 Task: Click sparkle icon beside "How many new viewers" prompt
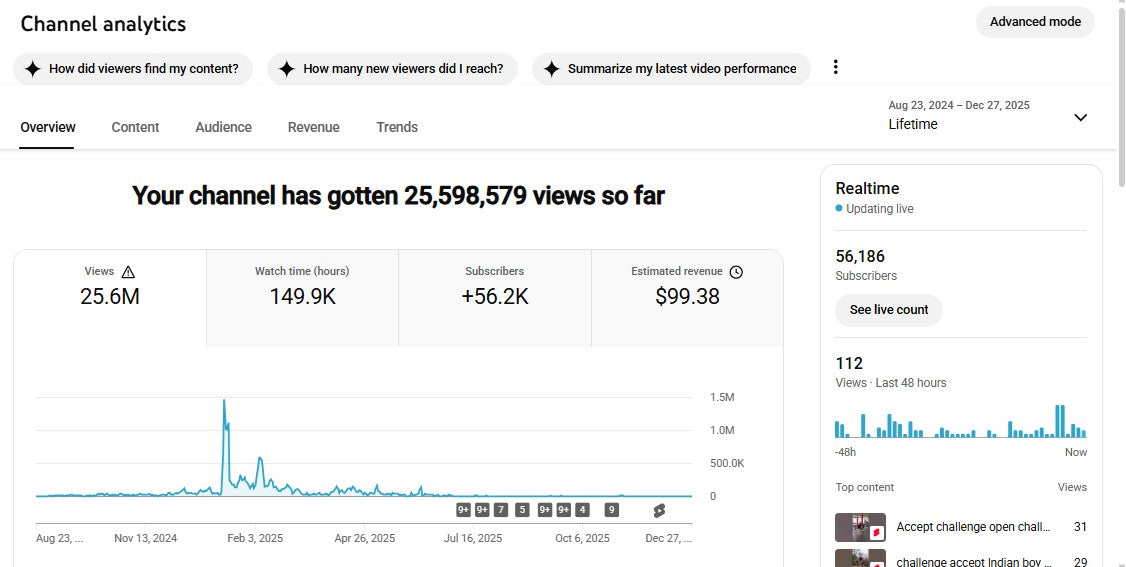(x=287, y=69)
